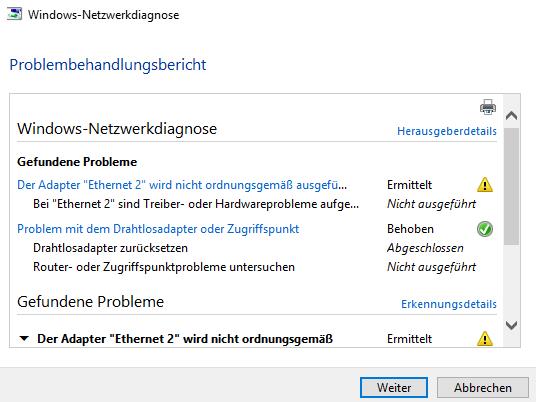
Task: Click the report's vertical scrollbar thumb
Action: 511,186
